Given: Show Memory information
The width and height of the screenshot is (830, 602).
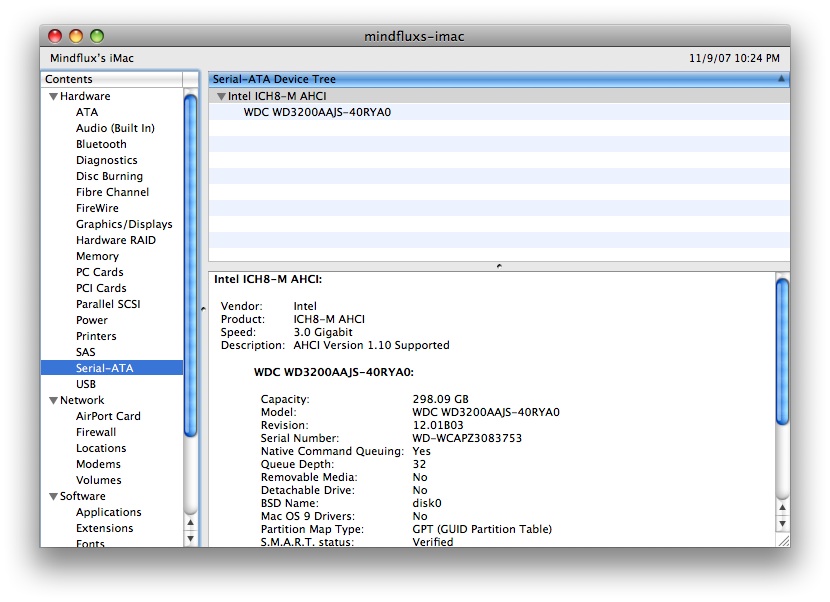Looking at the screenshot, I should [x=97, y=256].
